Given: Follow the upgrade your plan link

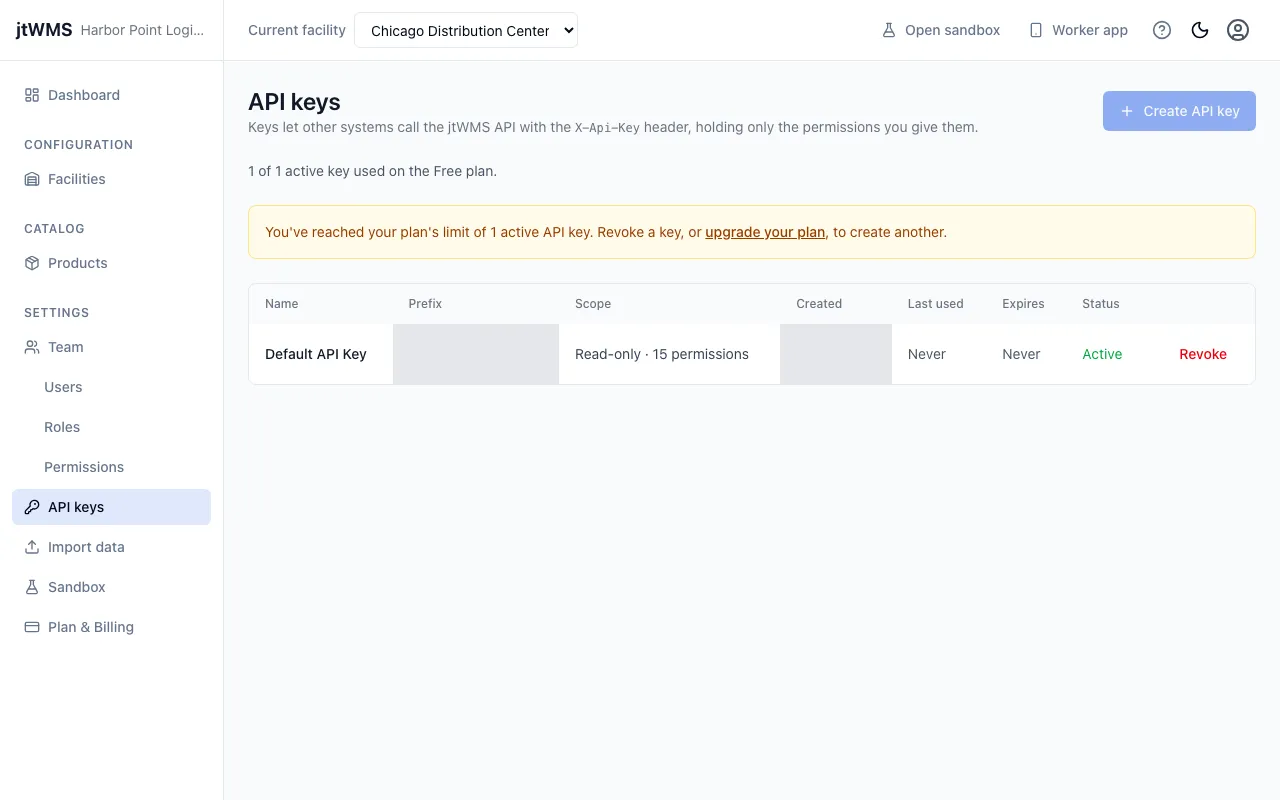Looking at the screenshot, I should coord(765,232).
